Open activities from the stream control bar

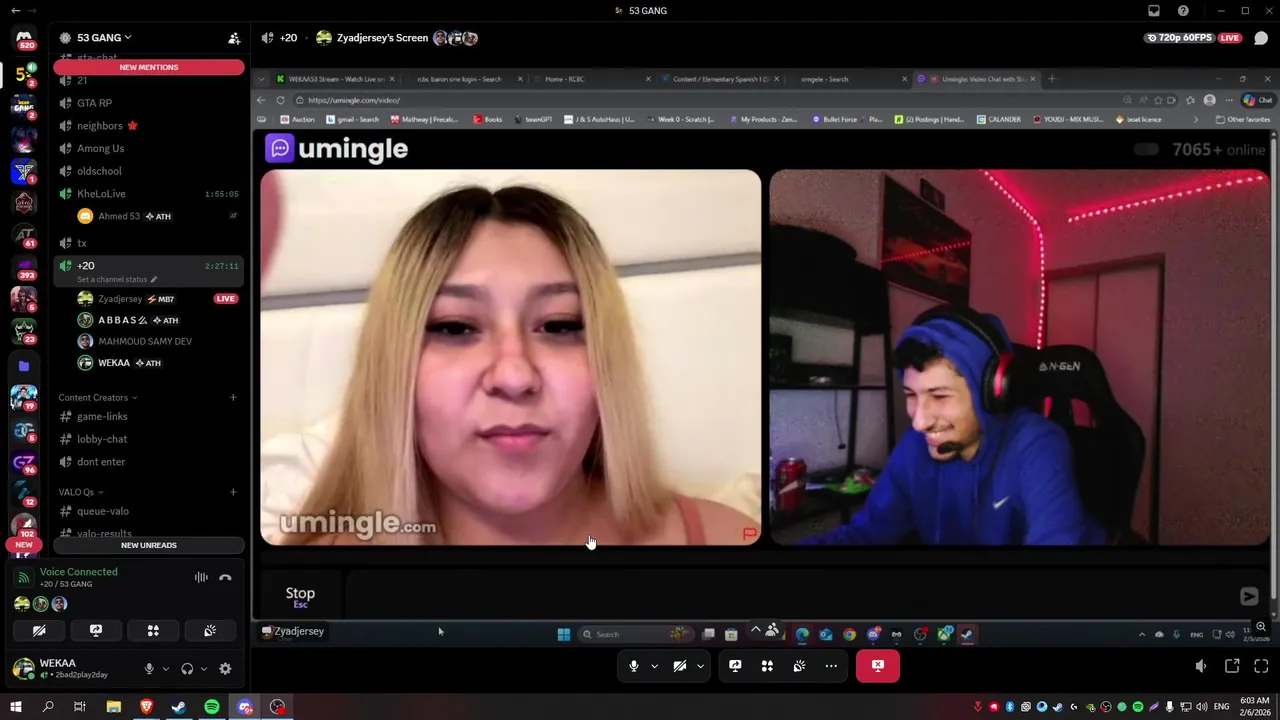[767, 666]
